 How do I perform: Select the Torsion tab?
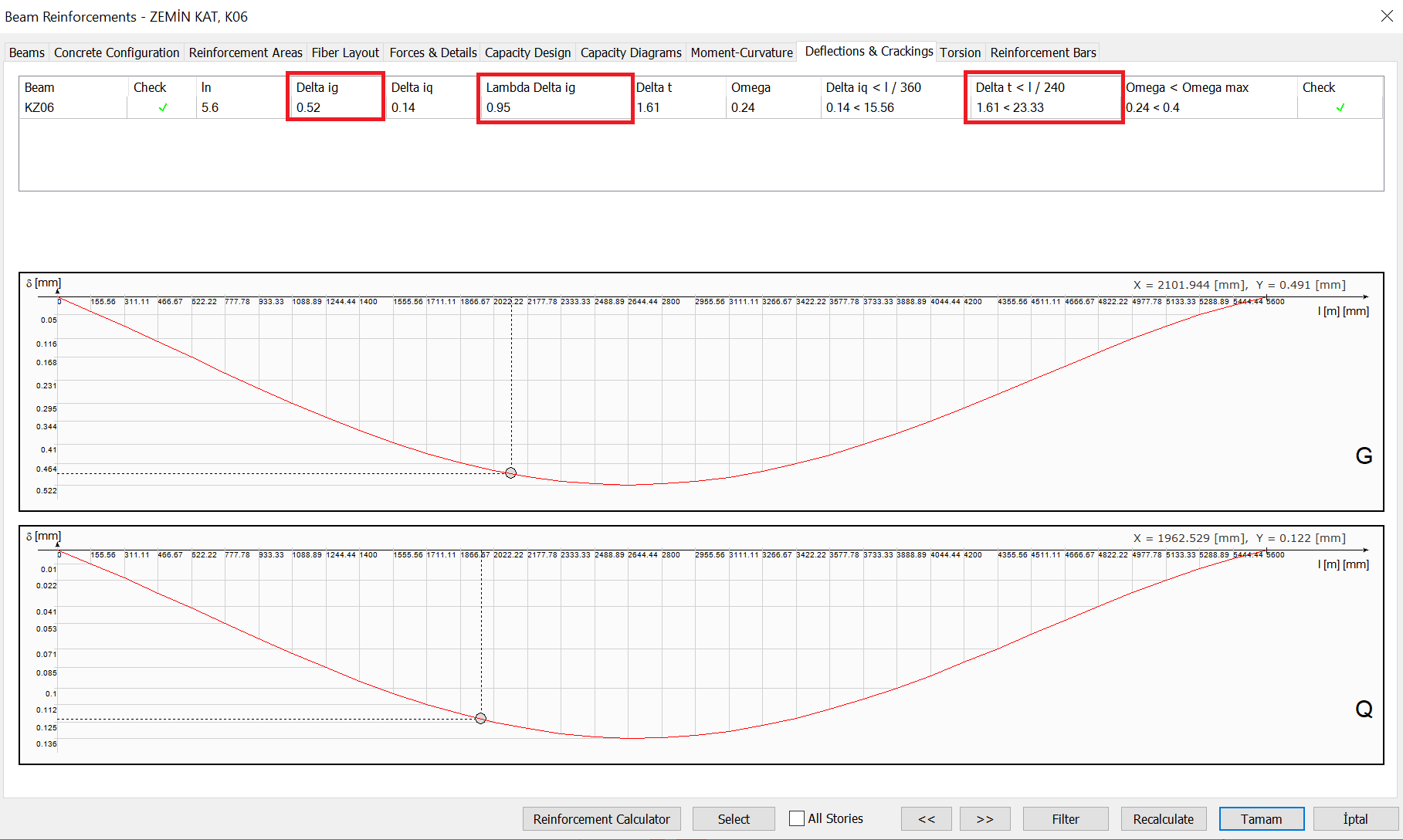(960, 52)
